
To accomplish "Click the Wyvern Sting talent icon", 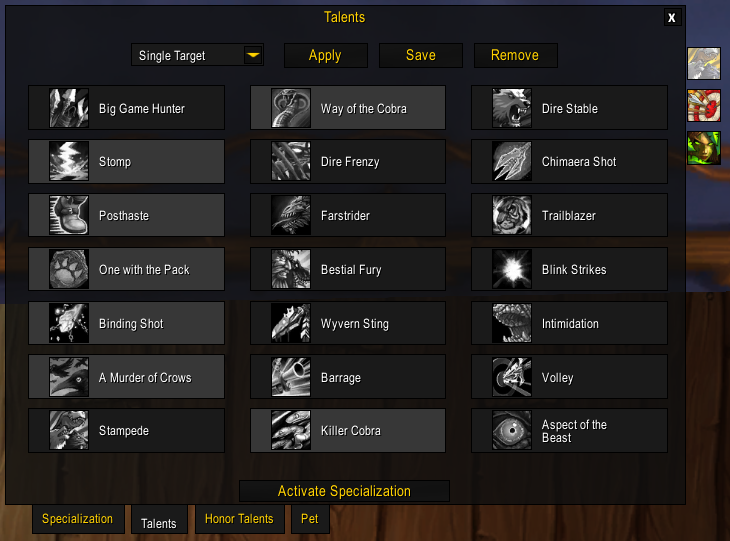I will [291, 324].
